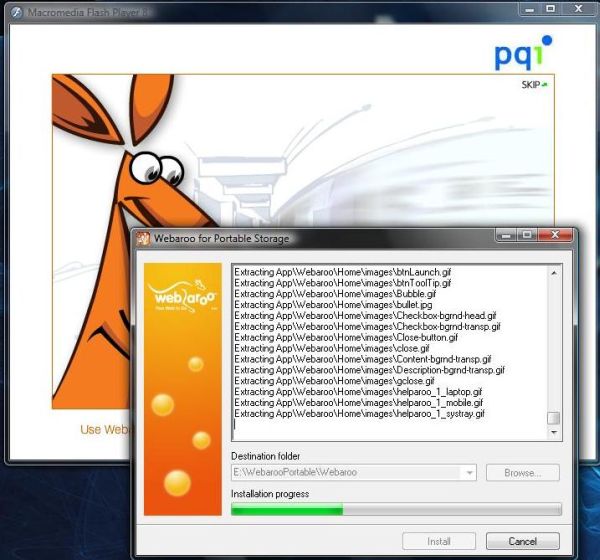Minimize the Macromedia Flash Player window
Viewport: 600px width, 560px height.
(530, 9)
